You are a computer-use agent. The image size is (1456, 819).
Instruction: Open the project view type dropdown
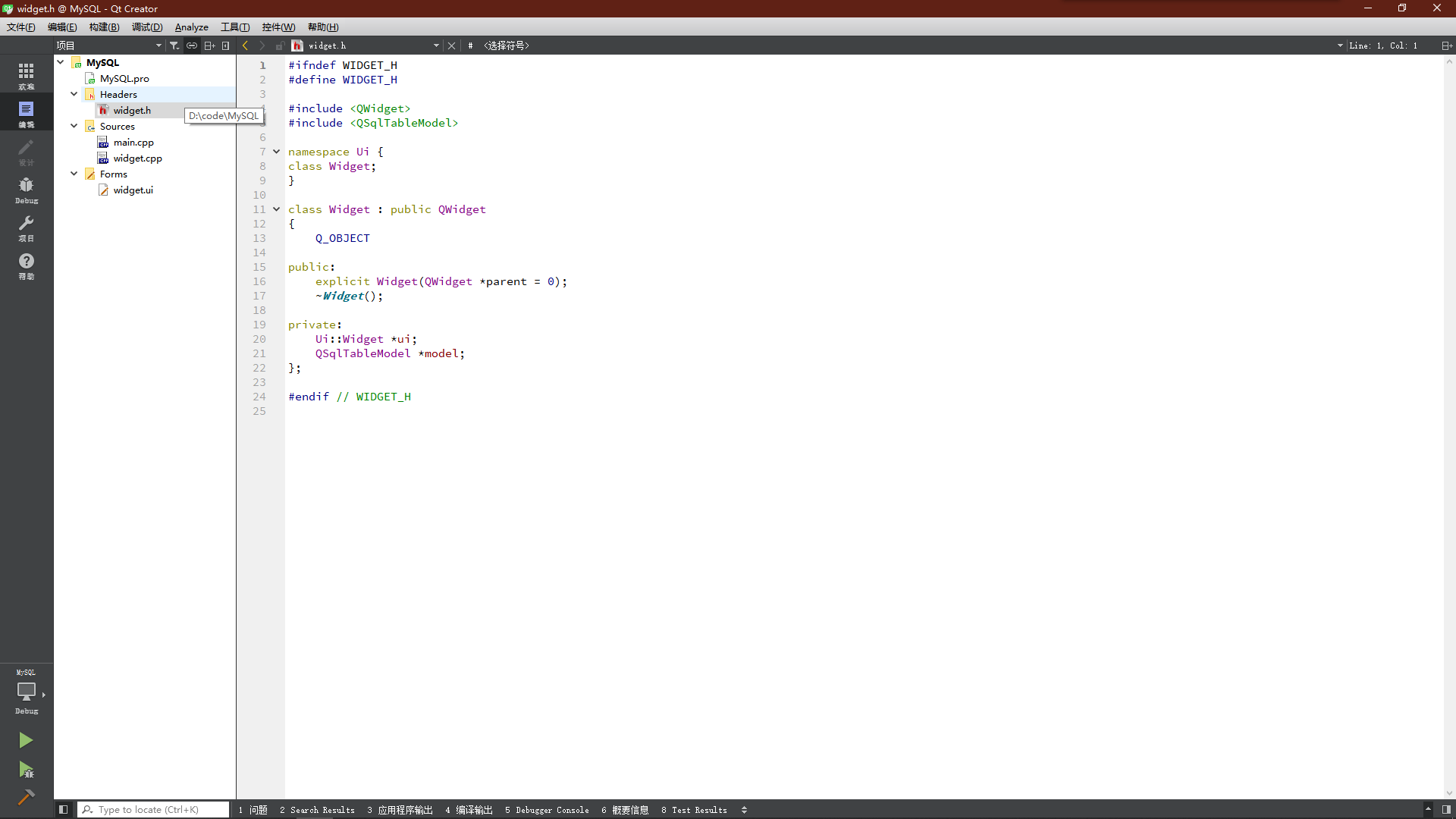[x=109, y=45]
